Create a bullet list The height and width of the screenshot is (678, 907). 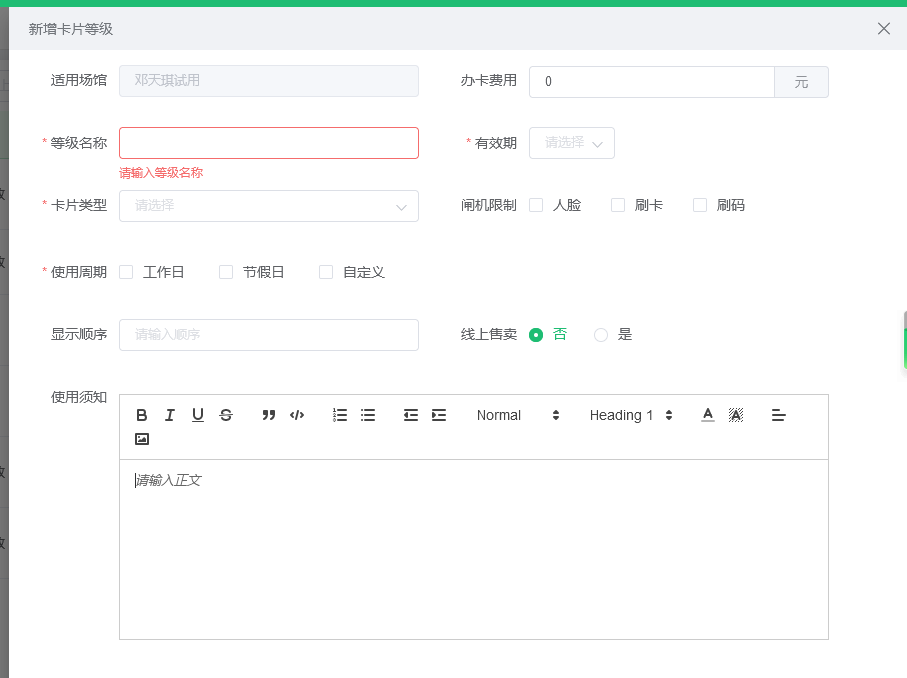point(367,415)
